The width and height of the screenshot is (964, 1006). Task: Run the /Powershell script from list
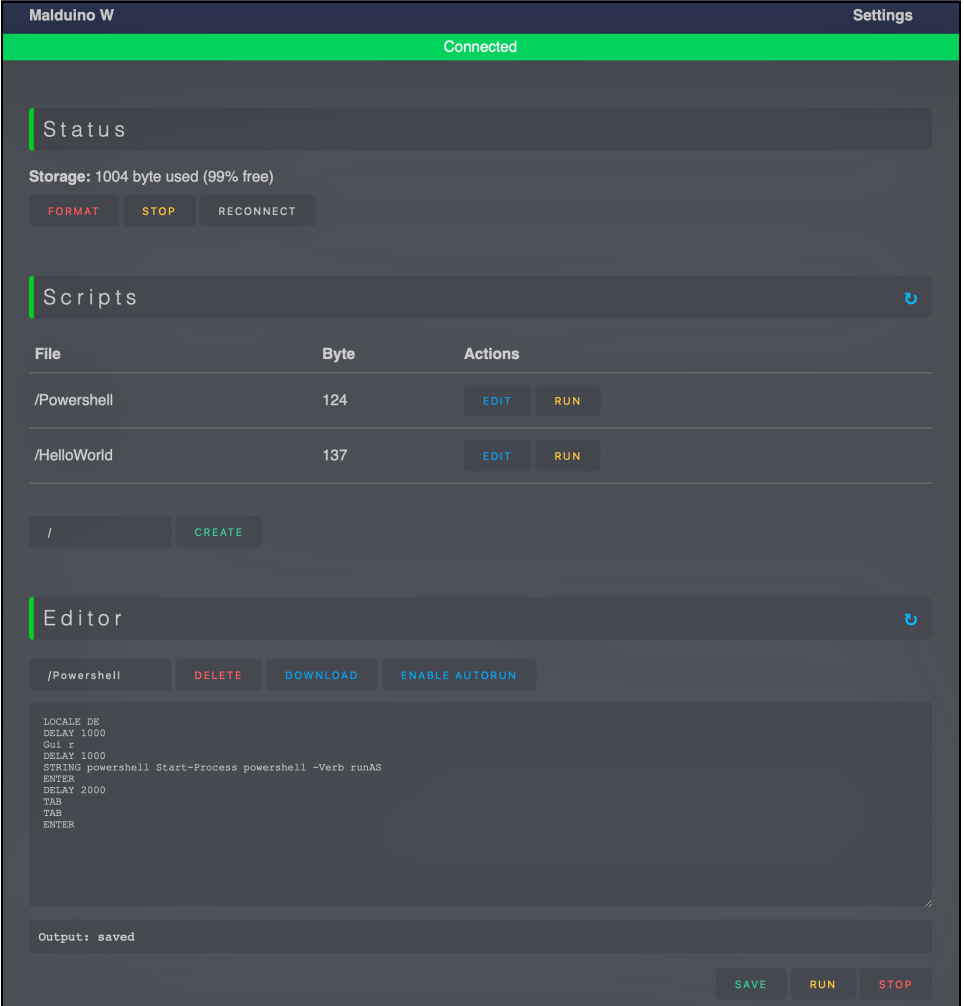[x=568, y=401]
